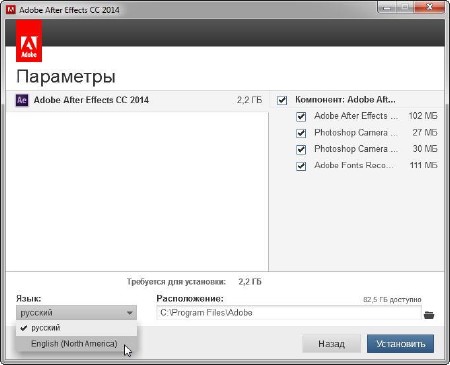Click the Требуется для установки label

[x=176, y=282]
